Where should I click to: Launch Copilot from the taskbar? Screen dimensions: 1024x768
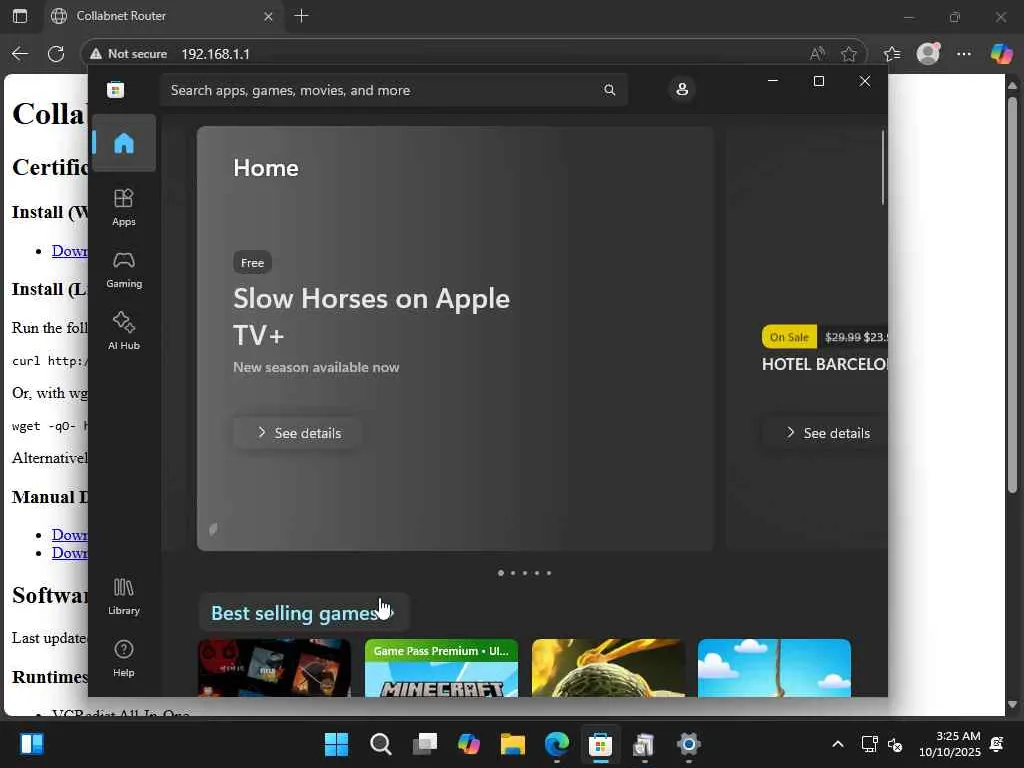[468, 744]
